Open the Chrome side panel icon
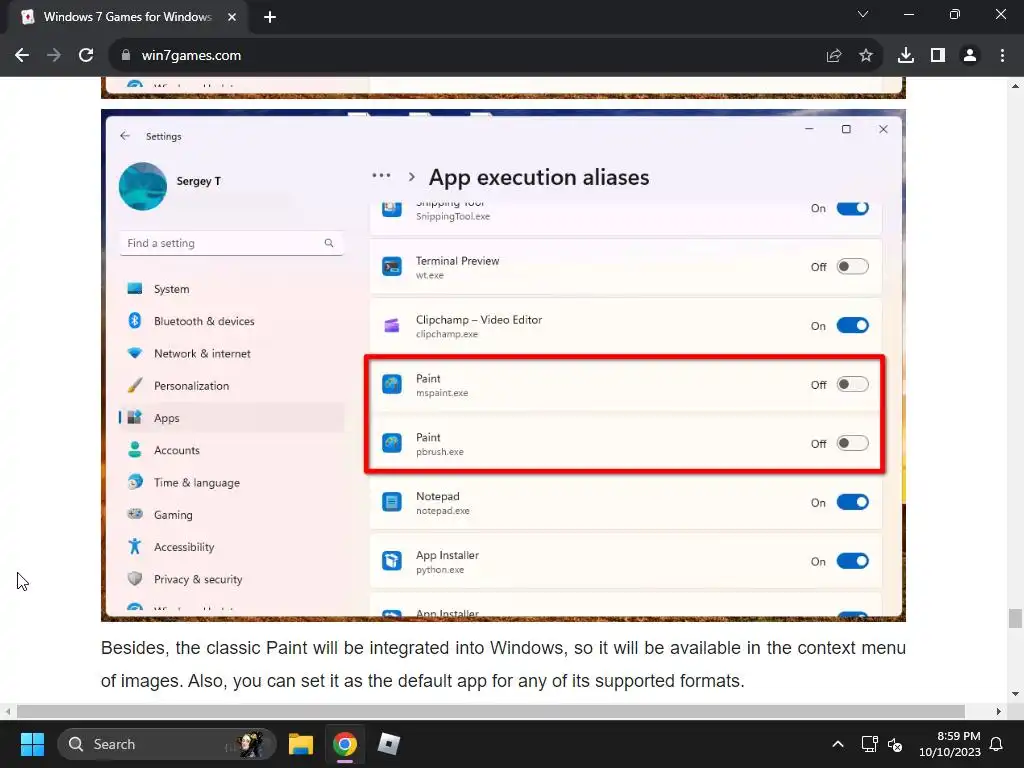 tap(938, 56)
